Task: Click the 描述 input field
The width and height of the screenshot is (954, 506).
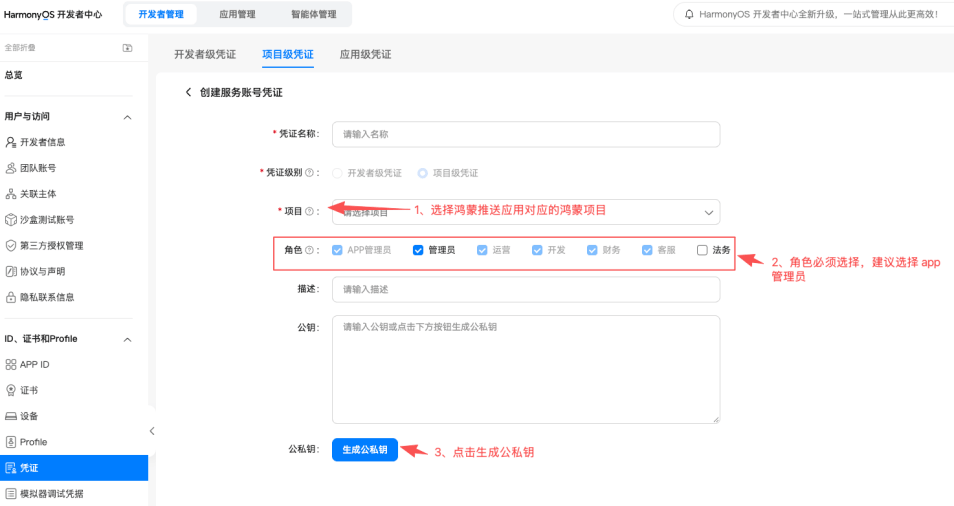Action: (x=526, y=289)
